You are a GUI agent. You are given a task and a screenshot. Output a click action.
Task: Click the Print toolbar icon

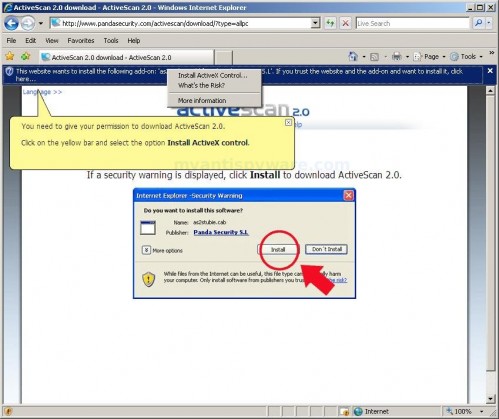tap(397, 57)
